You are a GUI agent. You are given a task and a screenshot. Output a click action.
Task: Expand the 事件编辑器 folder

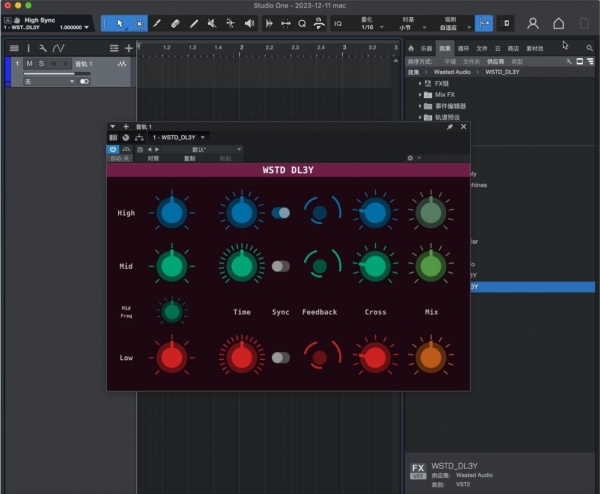[x=420, y=106]
